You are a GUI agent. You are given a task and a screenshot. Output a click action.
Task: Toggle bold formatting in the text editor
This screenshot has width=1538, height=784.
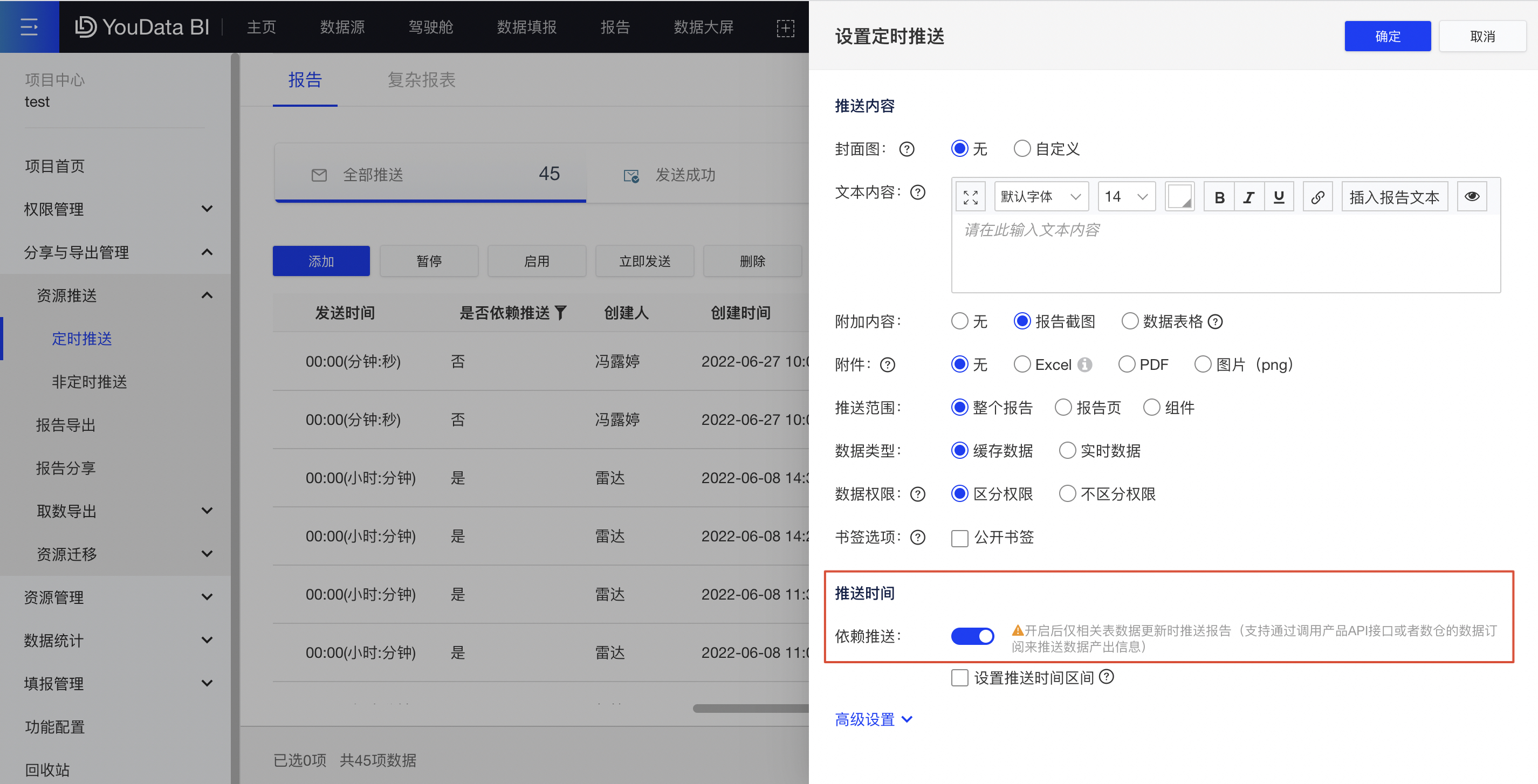[1219, 196]
